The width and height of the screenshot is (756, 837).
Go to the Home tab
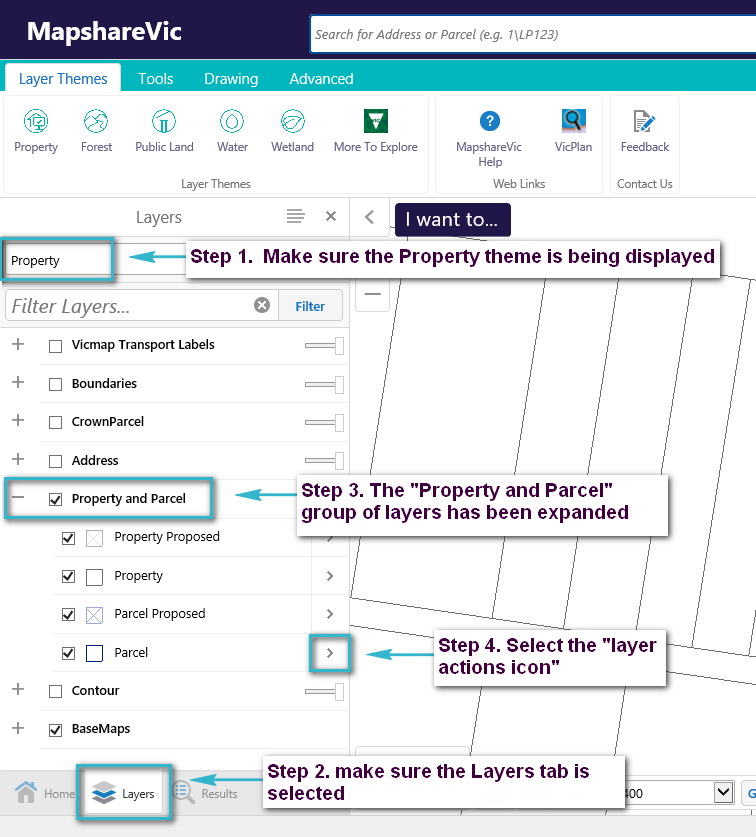[x=45, y=793]
